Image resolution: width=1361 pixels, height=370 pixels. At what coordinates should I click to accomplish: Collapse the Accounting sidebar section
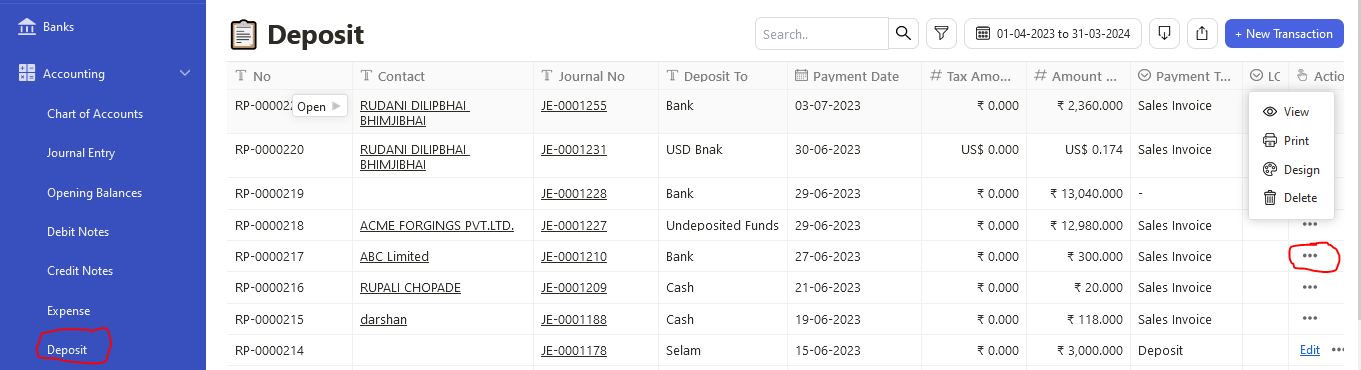click(185, 73)
